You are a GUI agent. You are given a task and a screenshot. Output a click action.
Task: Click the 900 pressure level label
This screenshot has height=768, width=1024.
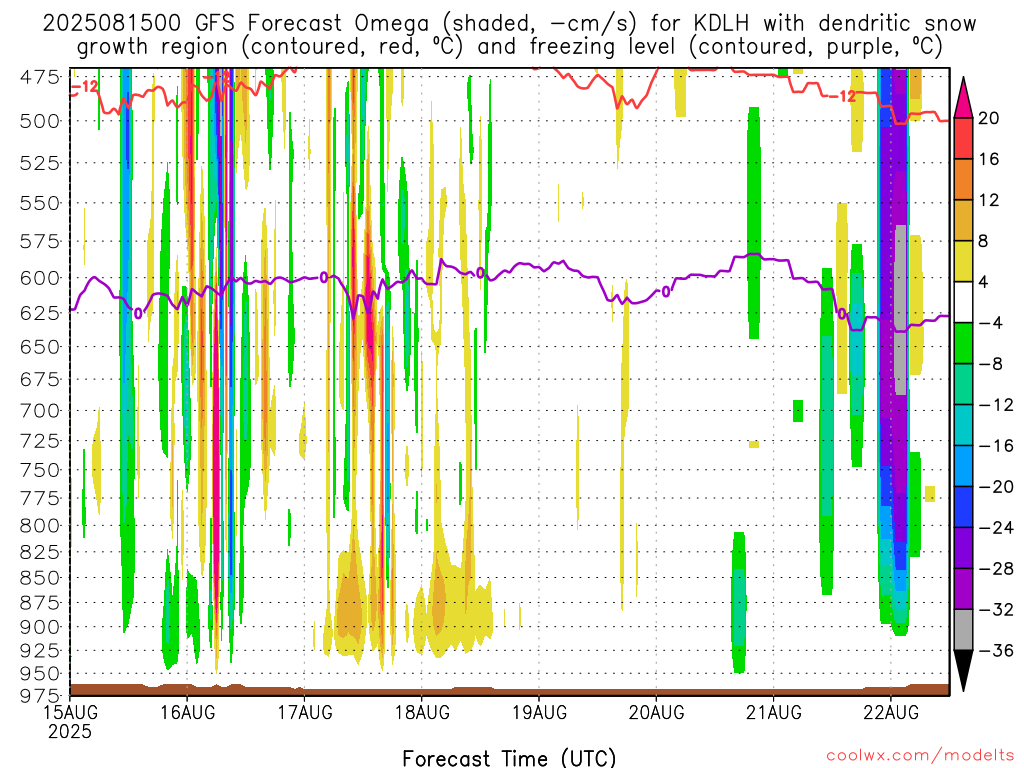pos(40,627)
